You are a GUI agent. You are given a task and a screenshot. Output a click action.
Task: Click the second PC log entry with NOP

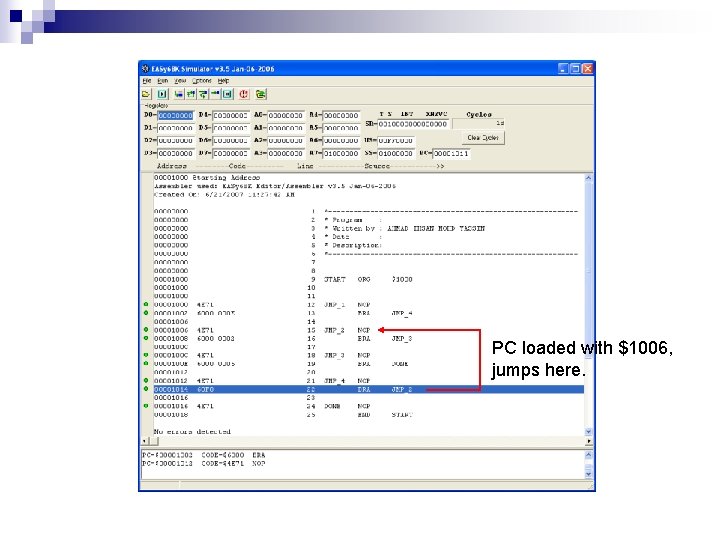[204, 464]
